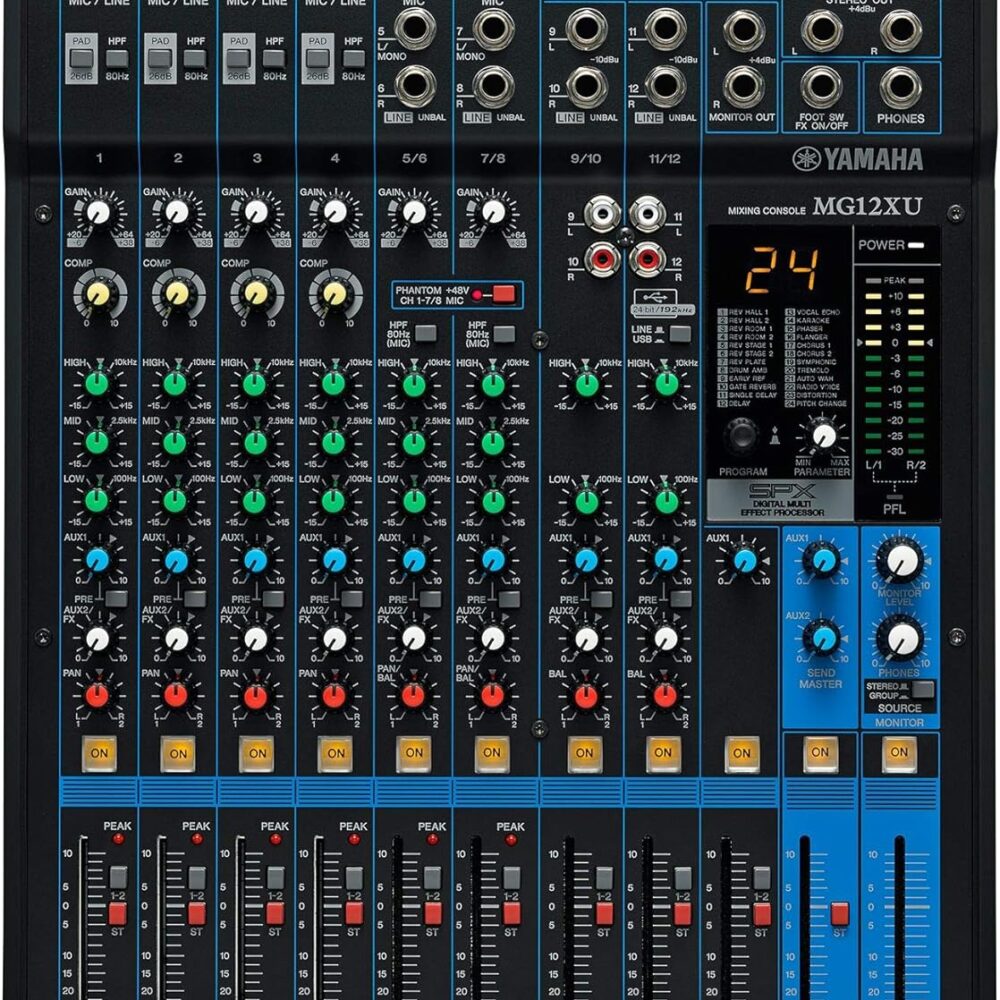This screenshot has width=1000, height=1000.
Task: Select the blue AUX1 knob on channel 4
Action: 335,560
